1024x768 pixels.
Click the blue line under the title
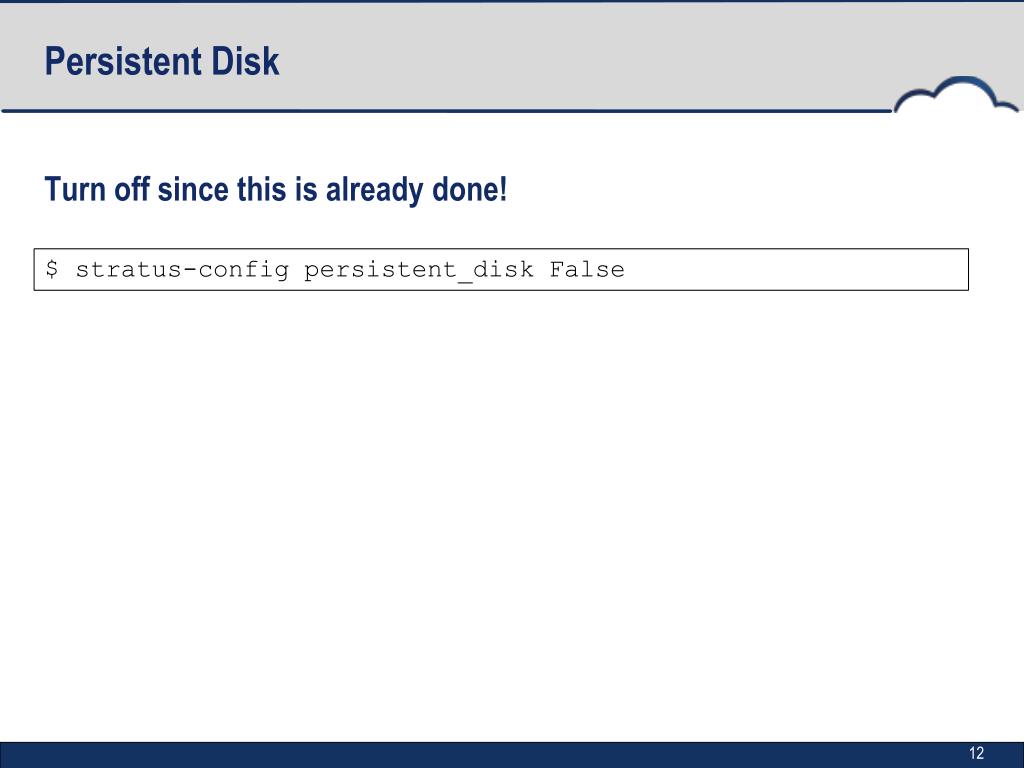coord(447,111)
